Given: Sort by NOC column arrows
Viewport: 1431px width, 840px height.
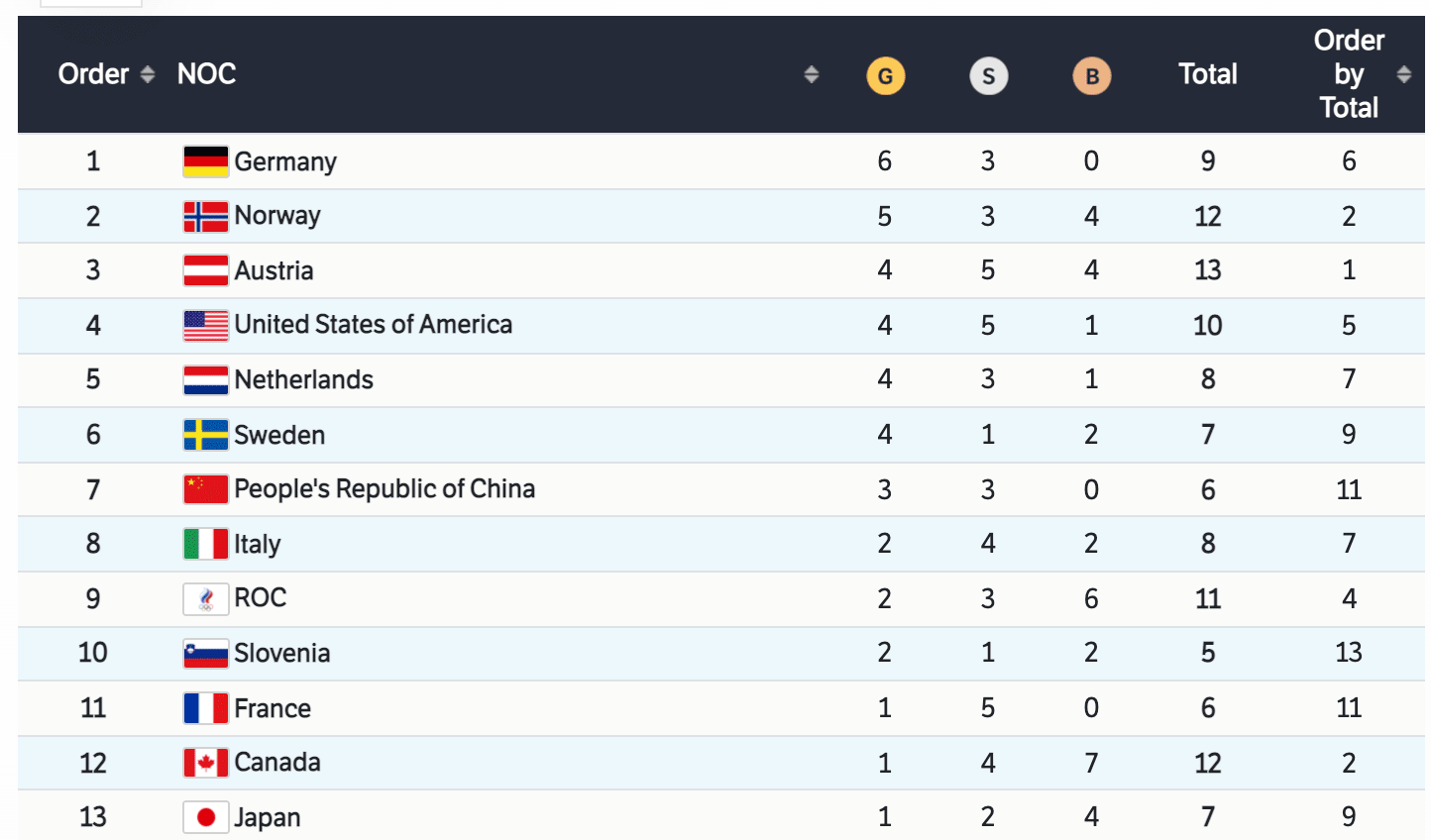Looking at the screenshot, I should [x=811, y=74].
